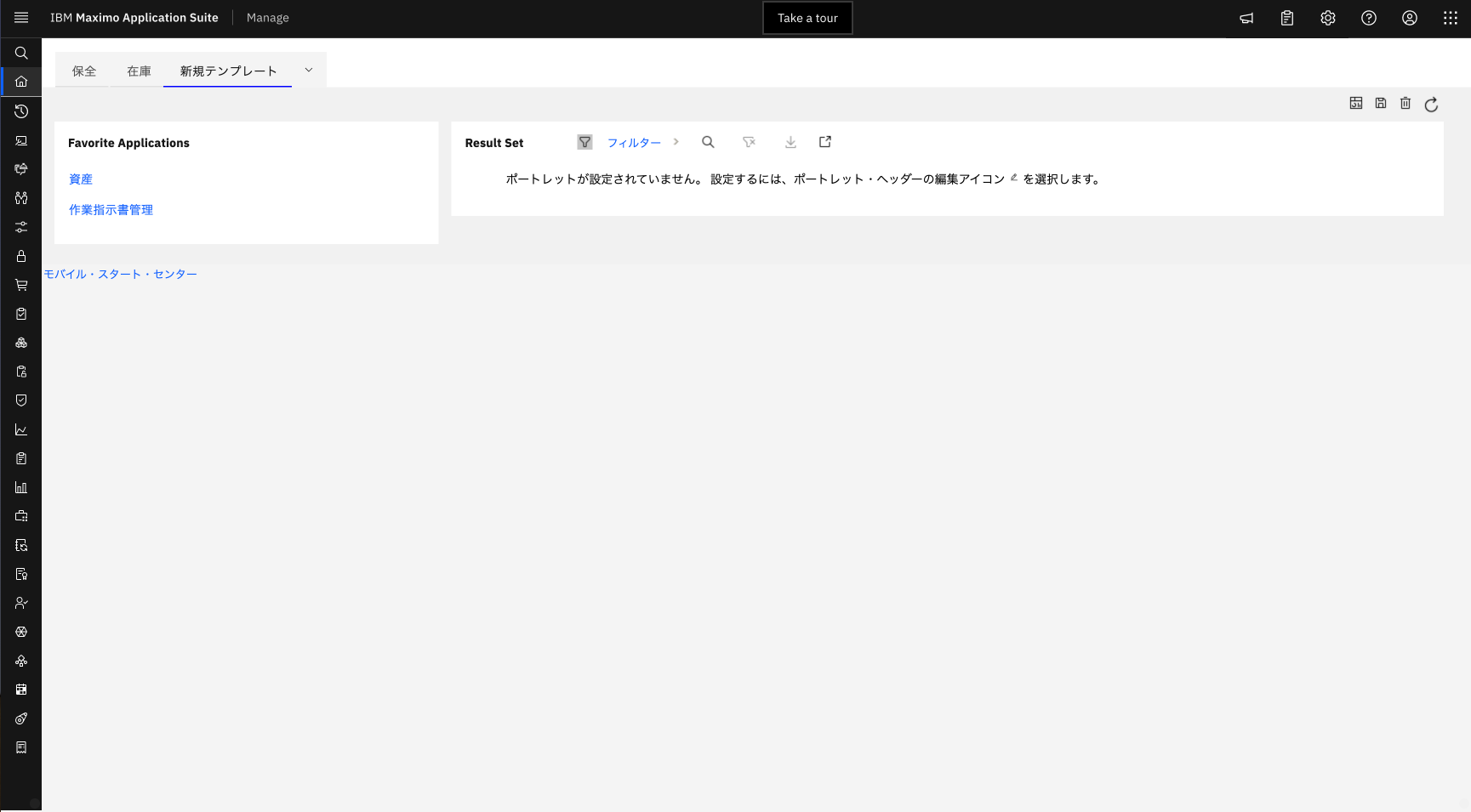Click the search magnifier in the left sidebar
1471x812 pixels.
21,53
